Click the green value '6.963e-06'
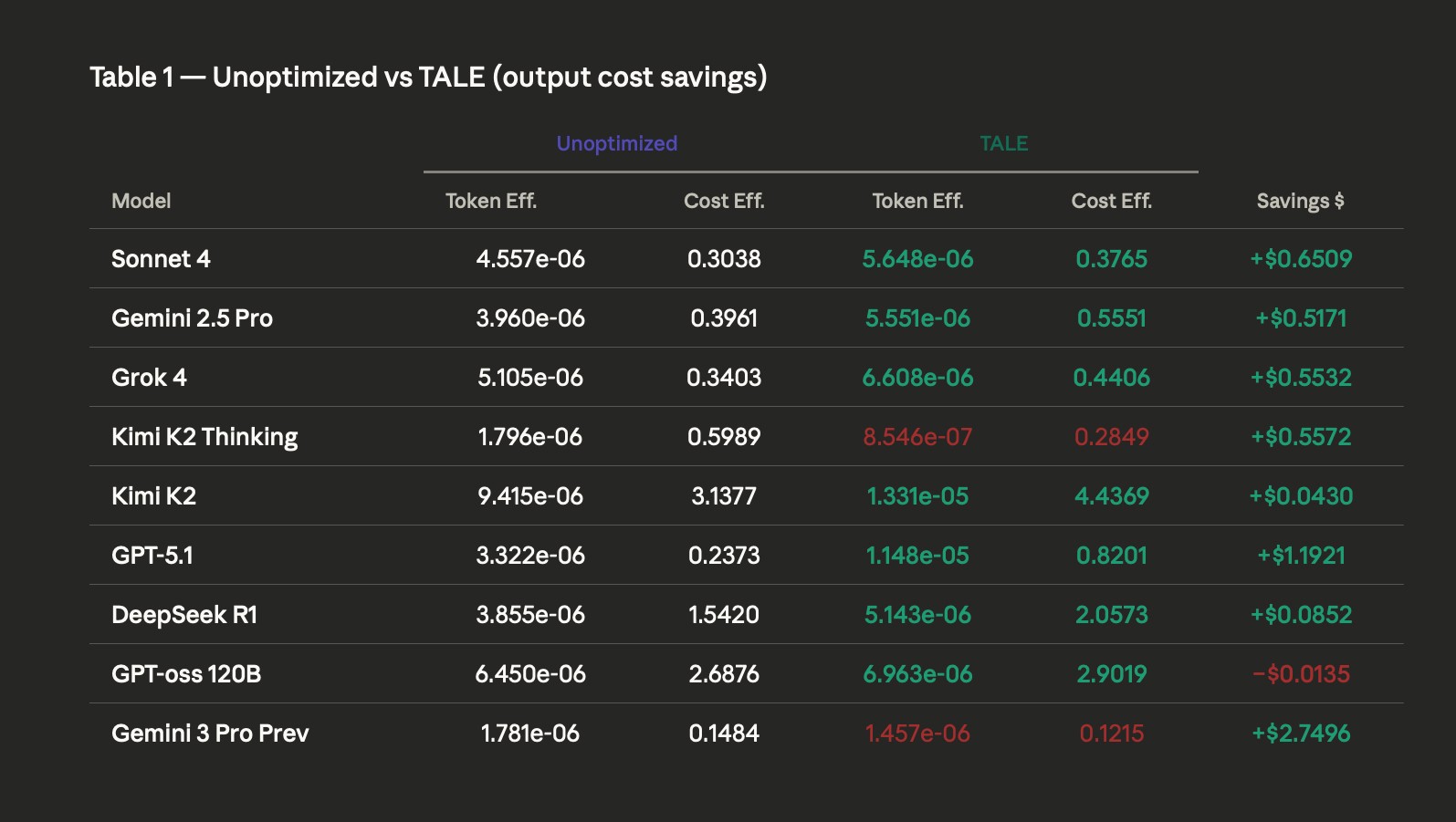1456x822 pixels. click(x=918, y=674)
